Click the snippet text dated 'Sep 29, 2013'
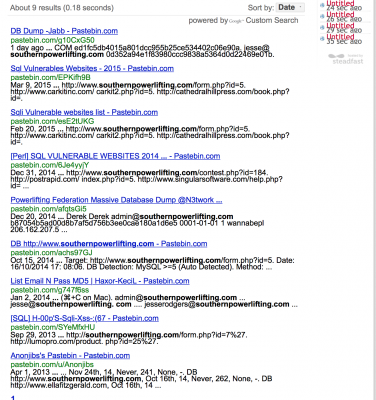This screenshot has height=400, width=376. click(129, 338)
